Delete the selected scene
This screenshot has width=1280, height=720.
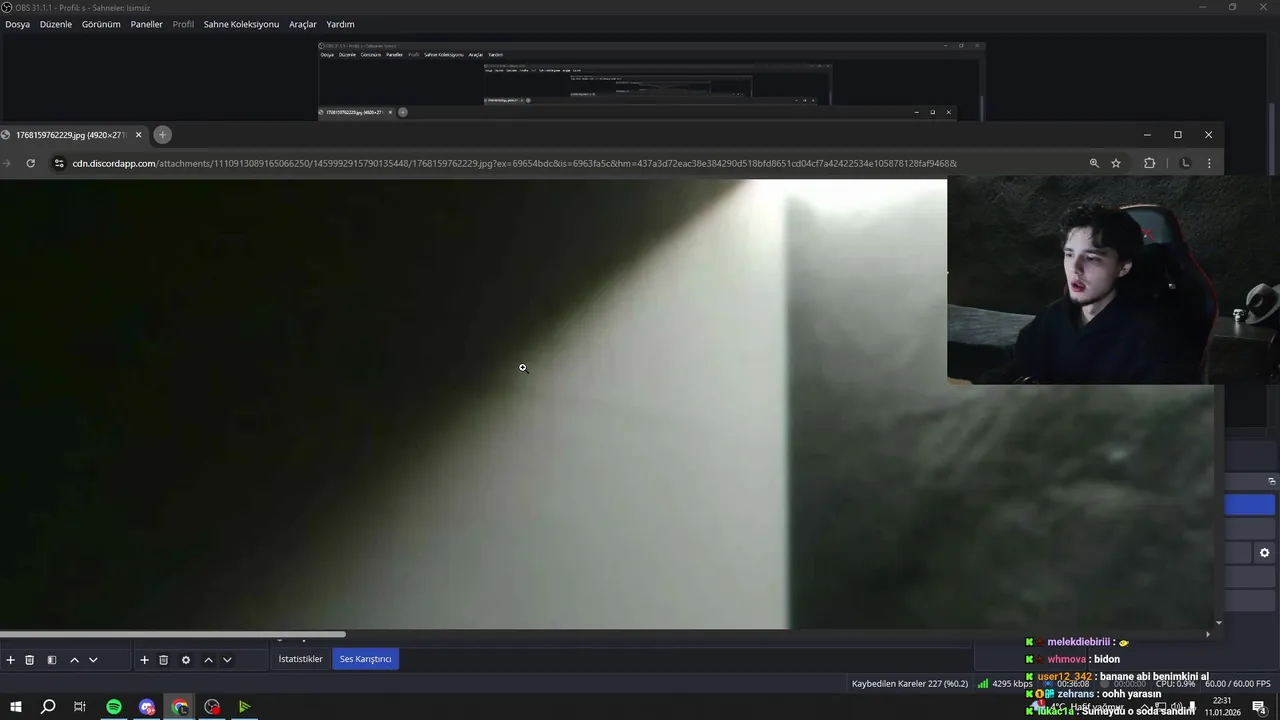coord(30,660)
